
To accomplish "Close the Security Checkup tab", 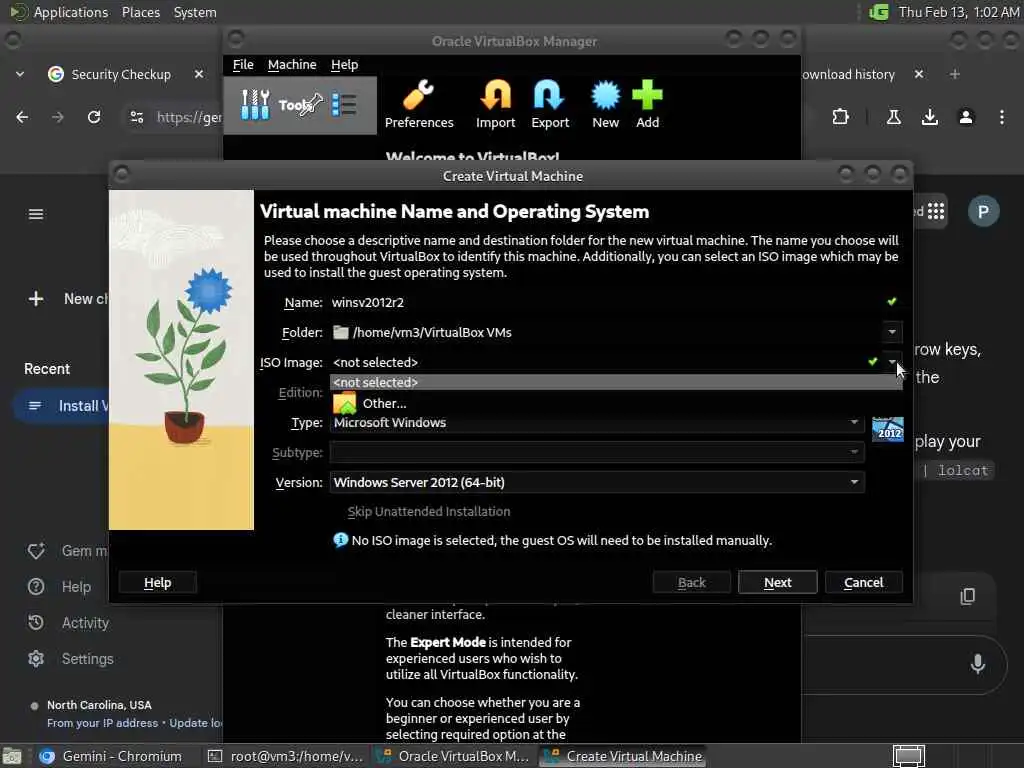I will tap(199, 74).
